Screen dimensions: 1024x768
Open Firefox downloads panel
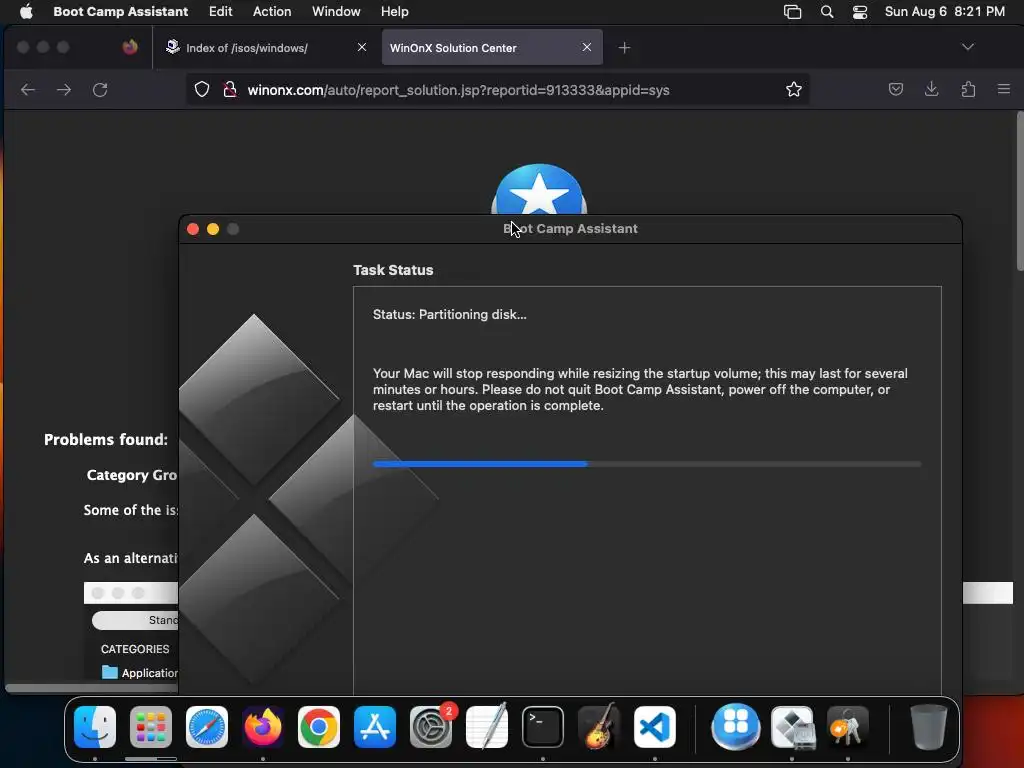[932, 89]
